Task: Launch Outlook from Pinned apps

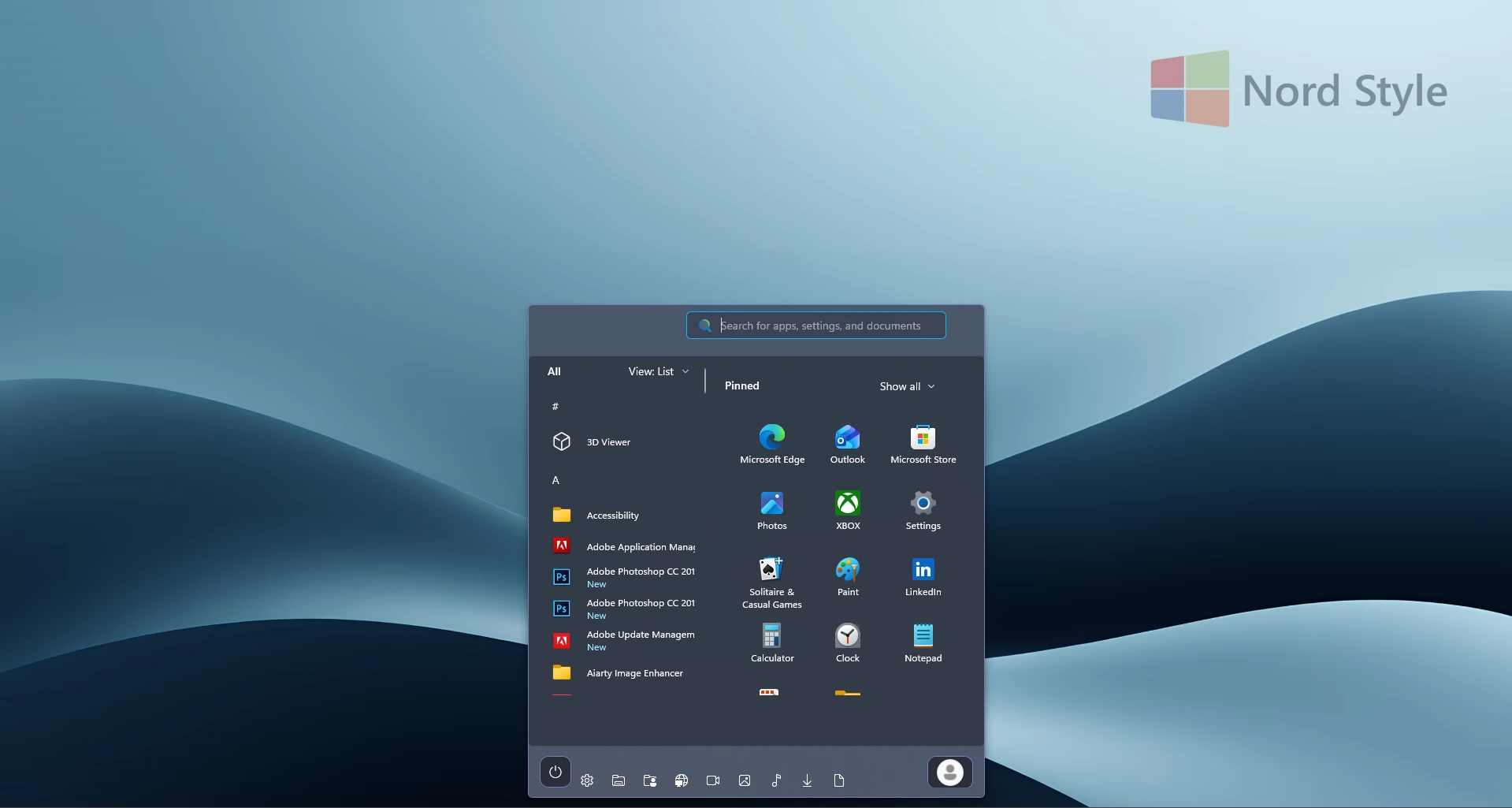Action: coord(848,445)
